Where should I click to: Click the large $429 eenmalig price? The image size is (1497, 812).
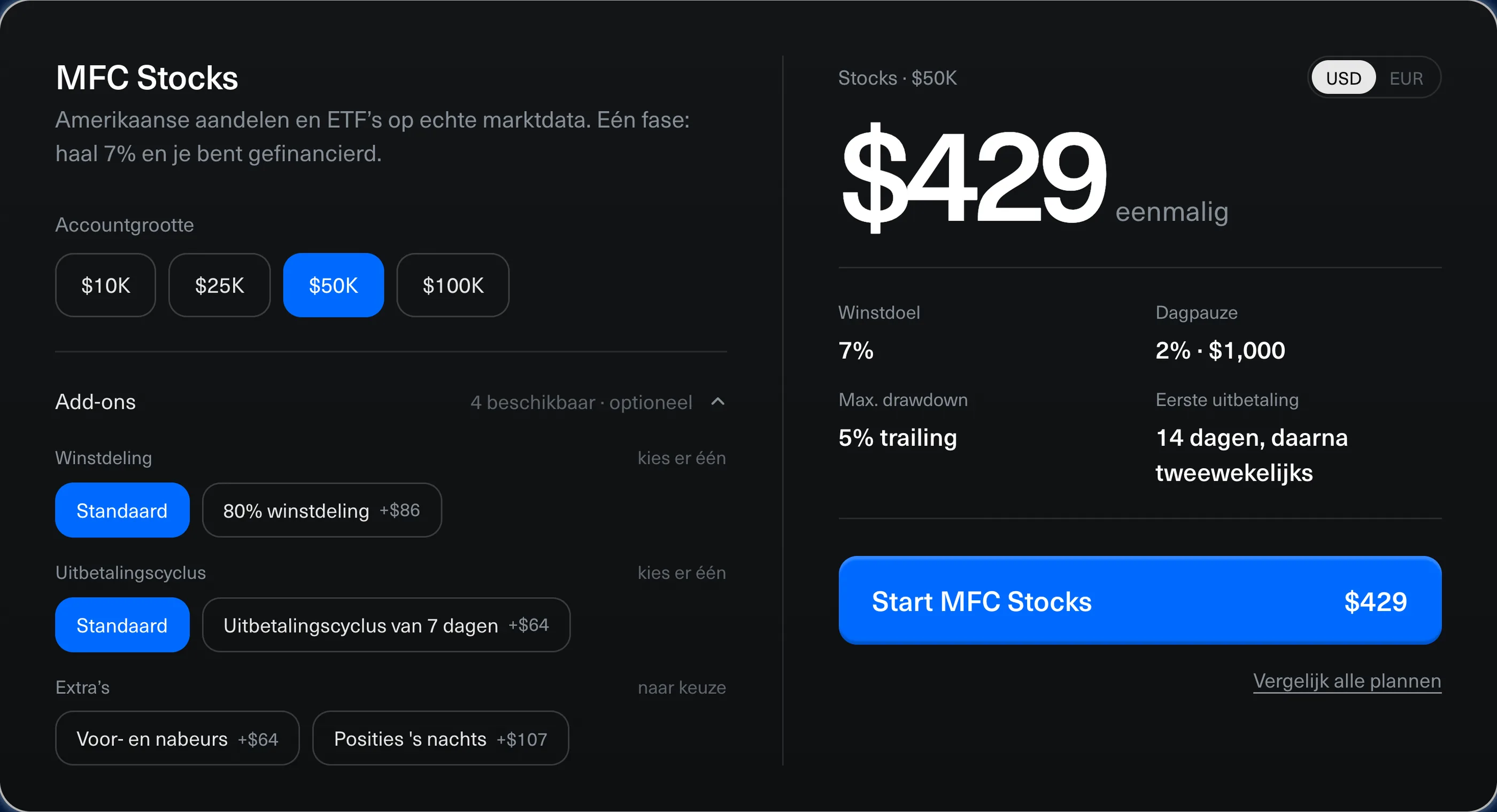(1035, 178)
